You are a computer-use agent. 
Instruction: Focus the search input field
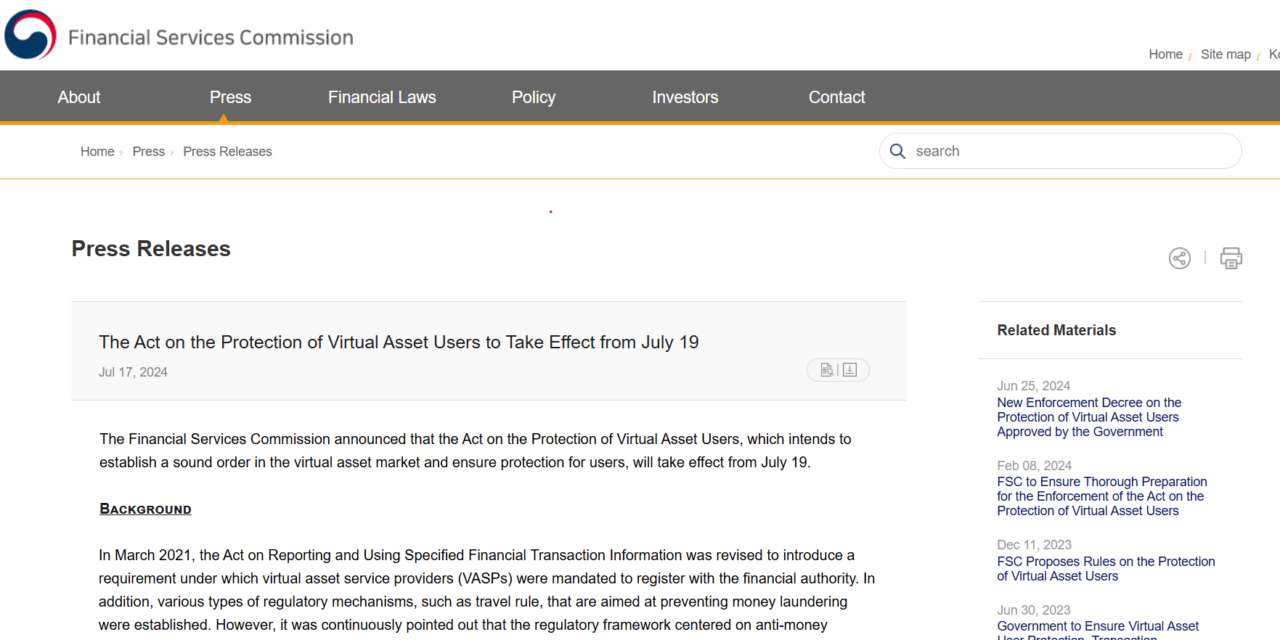1060,151
